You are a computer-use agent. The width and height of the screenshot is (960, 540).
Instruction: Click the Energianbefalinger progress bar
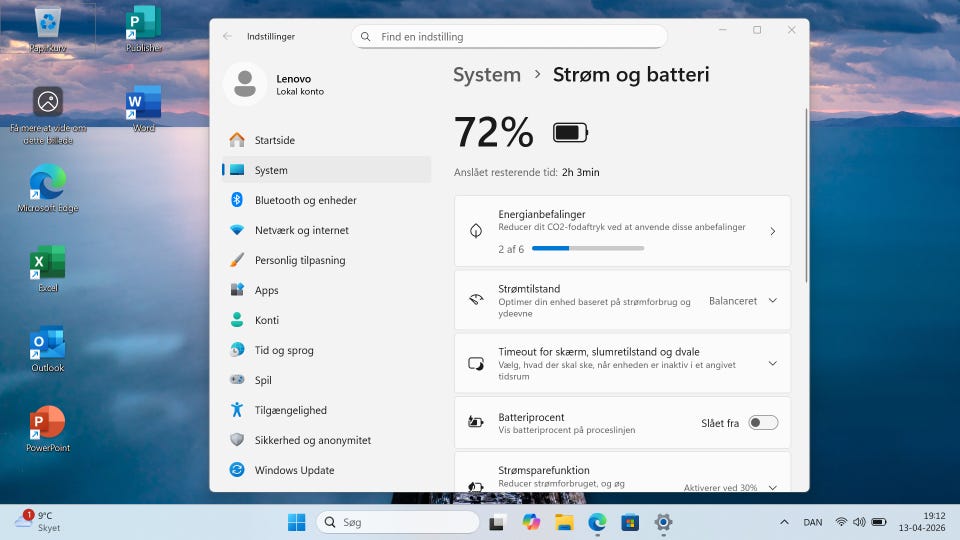tap(588, 248)
